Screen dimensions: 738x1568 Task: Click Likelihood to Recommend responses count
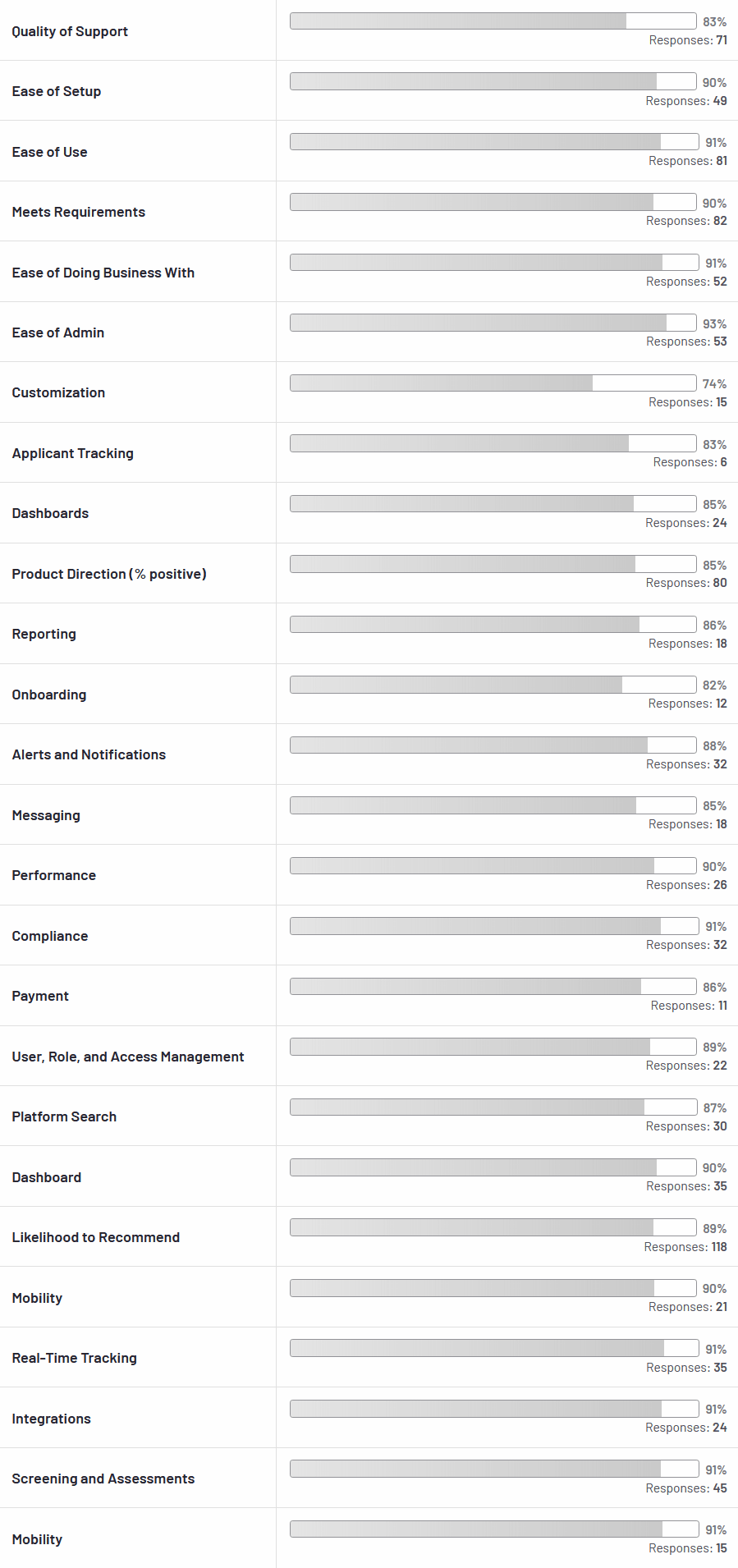point(685,1247)
